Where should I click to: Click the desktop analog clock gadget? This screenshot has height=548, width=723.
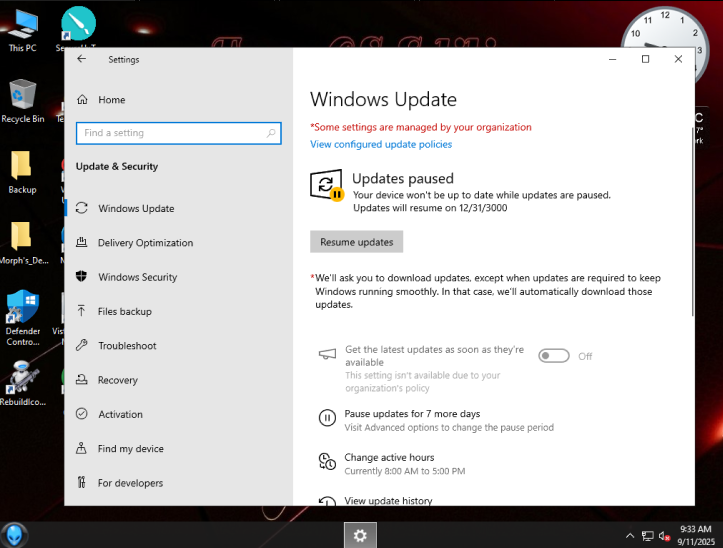click(664, 28)
